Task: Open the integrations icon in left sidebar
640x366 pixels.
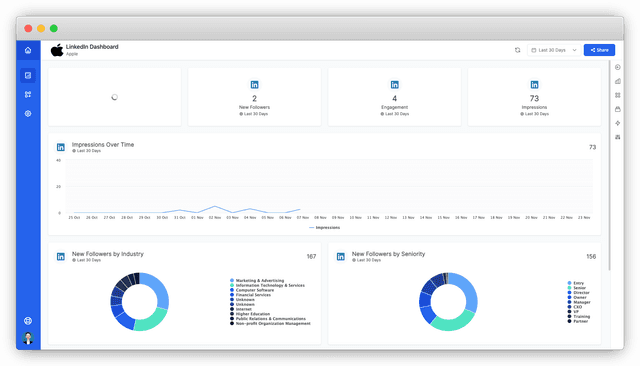Action: 28,94
